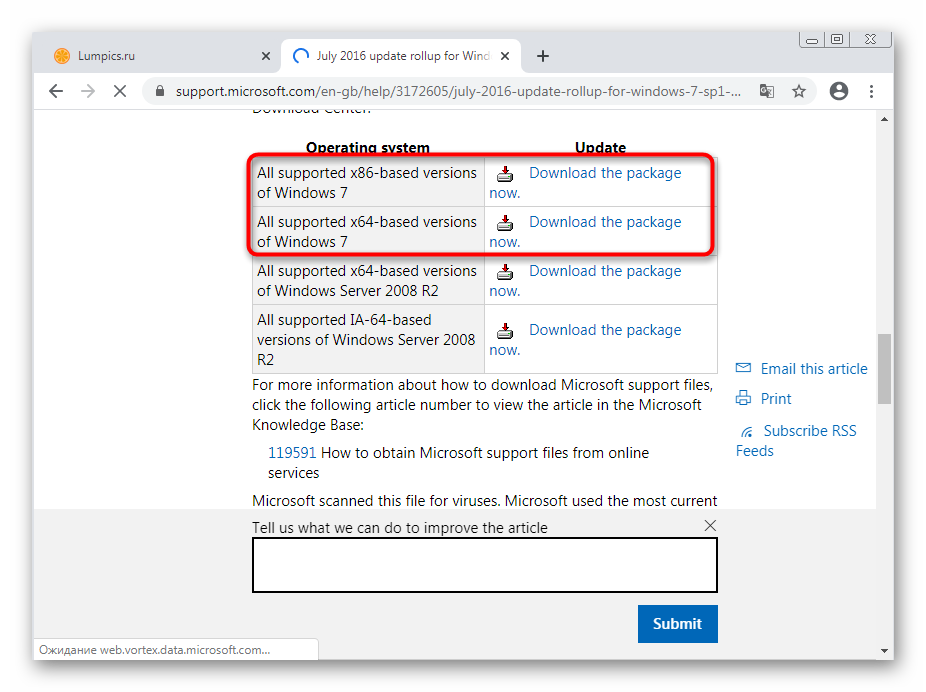Open the translate page icon

pyautogui.click(x=767, y=91)
